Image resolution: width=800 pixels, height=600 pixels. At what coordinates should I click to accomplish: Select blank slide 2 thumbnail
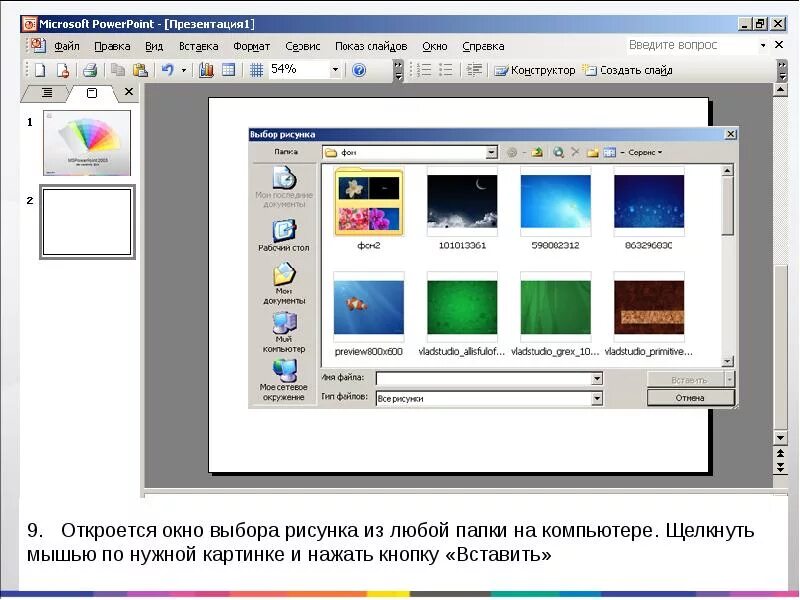tap(87, 222)
